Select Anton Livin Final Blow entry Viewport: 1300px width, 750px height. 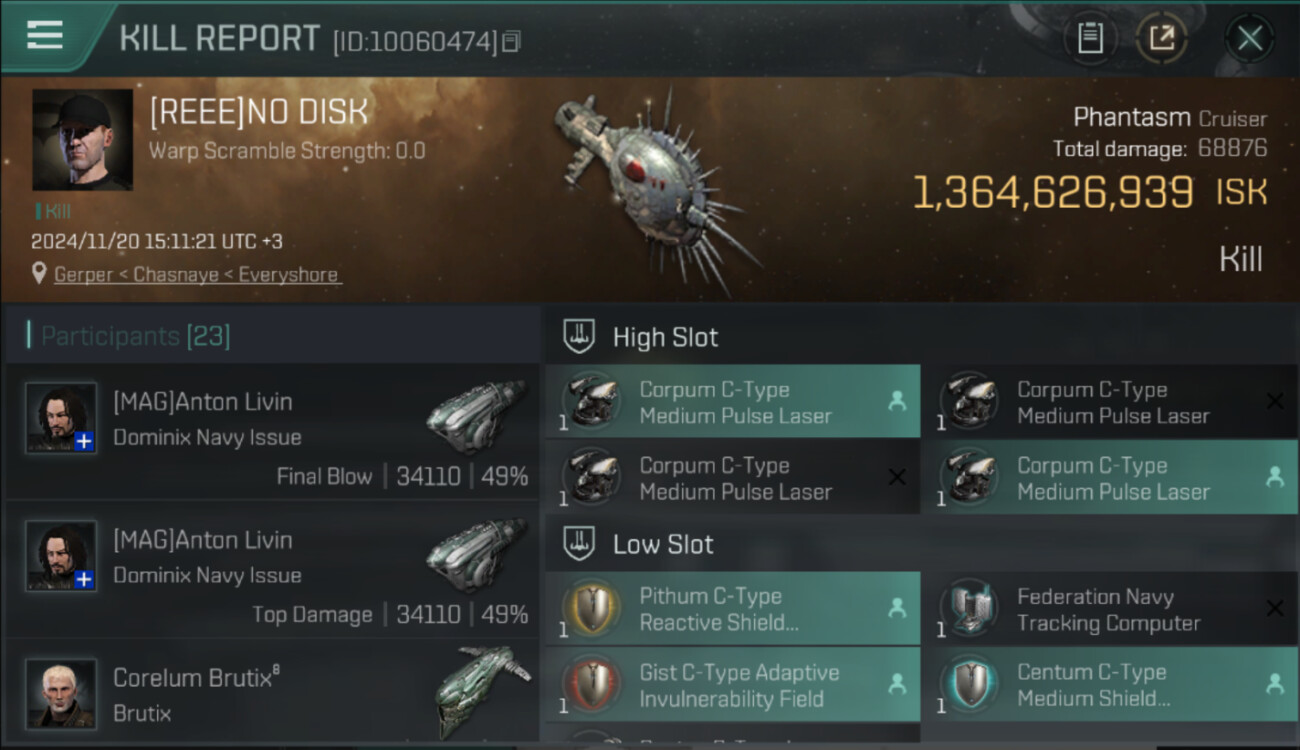point(272,432)
